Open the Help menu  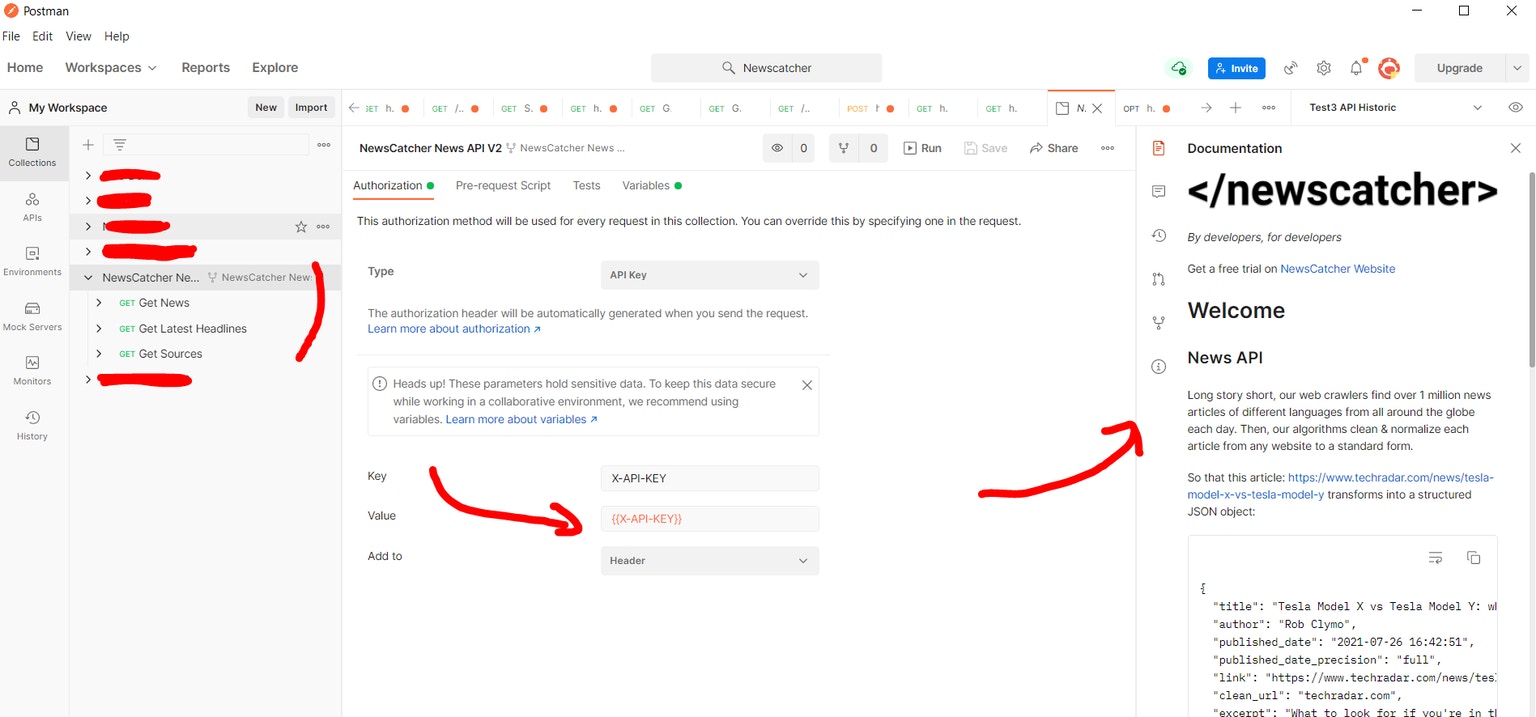[117, 36]
